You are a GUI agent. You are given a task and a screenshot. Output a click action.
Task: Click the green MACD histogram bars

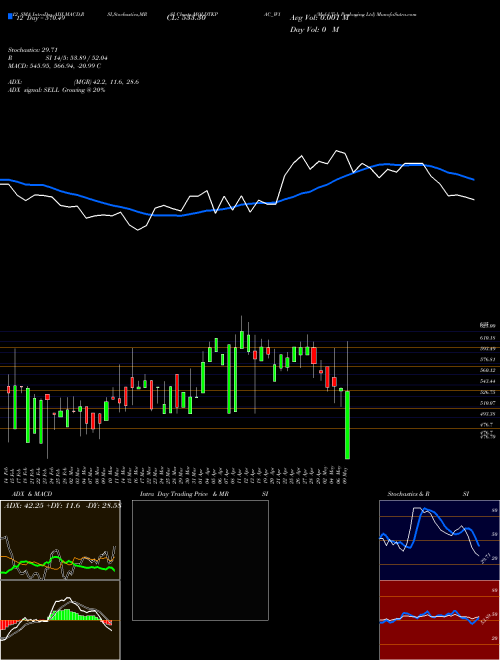pyautogui.click(x=73, y=614)
